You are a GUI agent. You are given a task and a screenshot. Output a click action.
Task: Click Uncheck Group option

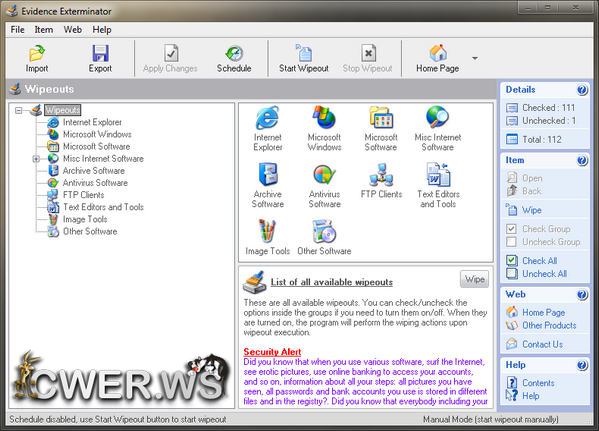click(x=543, y=242)
